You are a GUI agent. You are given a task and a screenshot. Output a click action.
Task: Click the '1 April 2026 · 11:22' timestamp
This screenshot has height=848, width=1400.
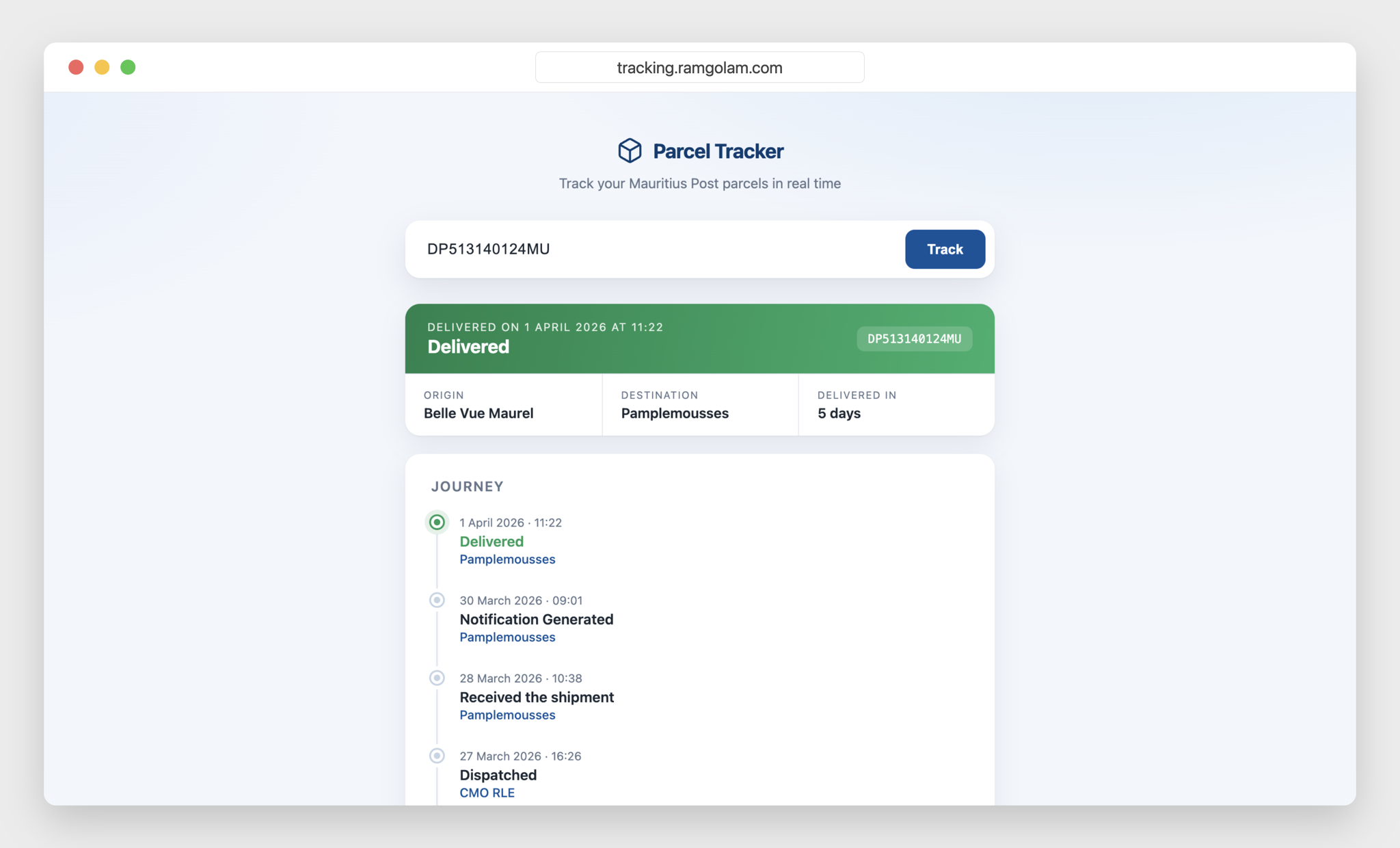[x=511, y=523]
